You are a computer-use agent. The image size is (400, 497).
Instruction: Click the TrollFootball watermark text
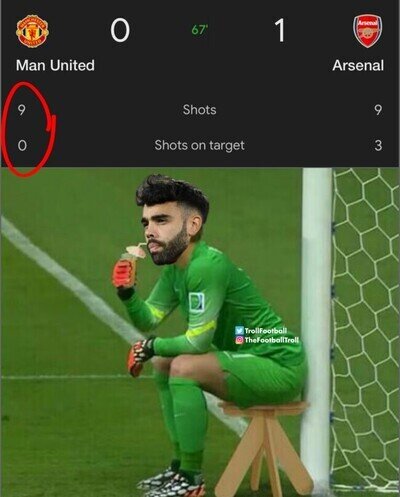(266, 331)
